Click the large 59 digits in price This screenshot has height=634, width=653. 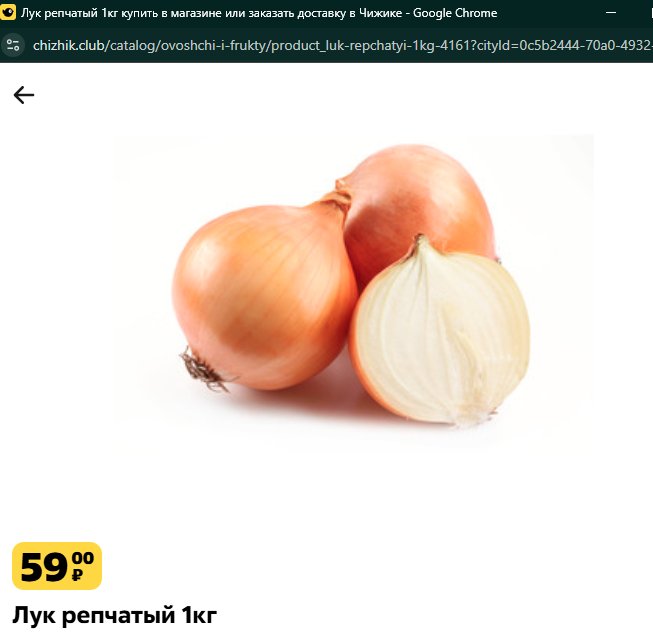[44, 567]
